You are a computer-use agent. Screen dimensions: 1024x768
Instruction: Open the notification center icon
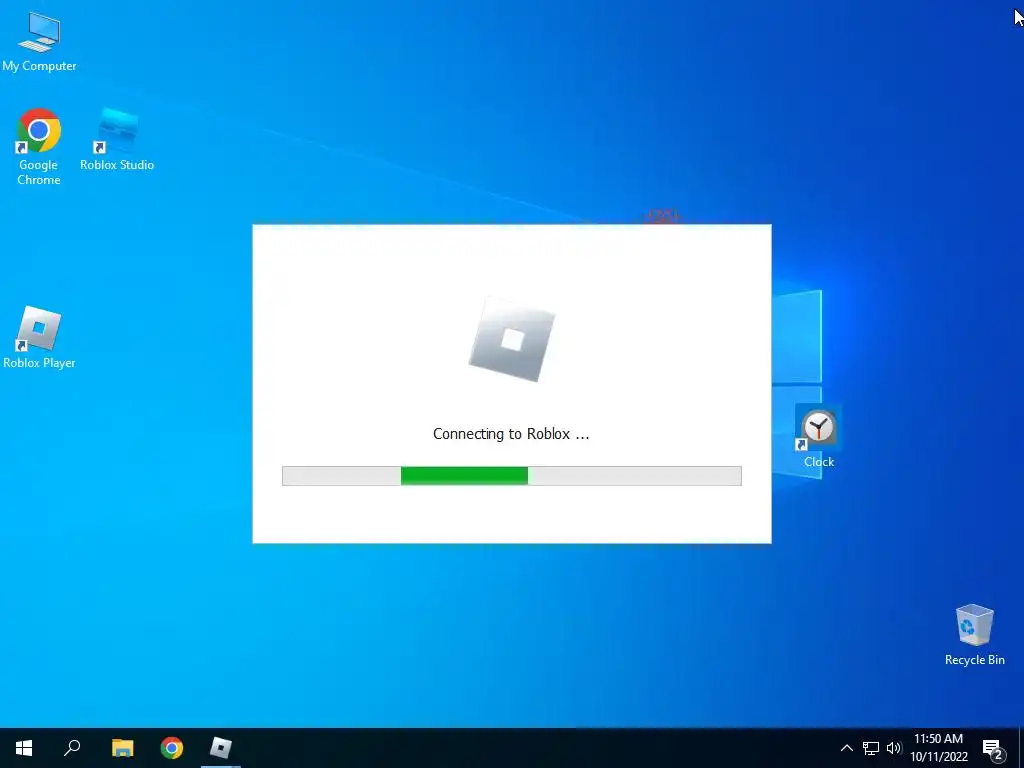click(x=993, y=748)
